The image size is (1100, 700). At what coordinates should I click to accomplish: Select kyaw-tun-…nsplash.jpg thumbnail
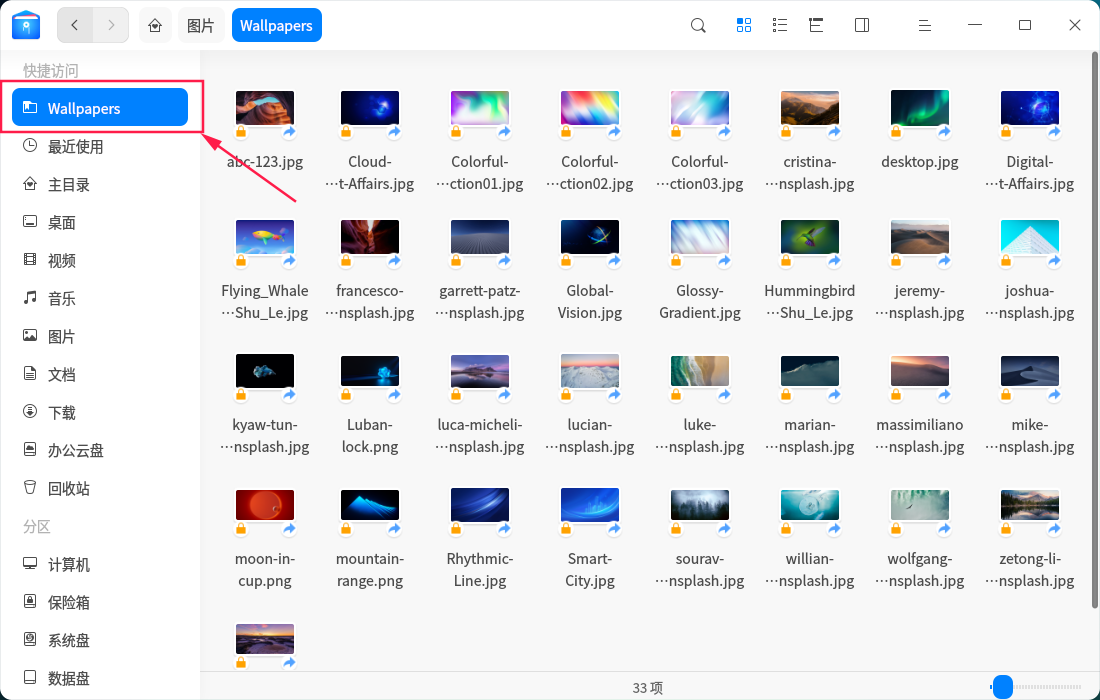pos(264,370)
